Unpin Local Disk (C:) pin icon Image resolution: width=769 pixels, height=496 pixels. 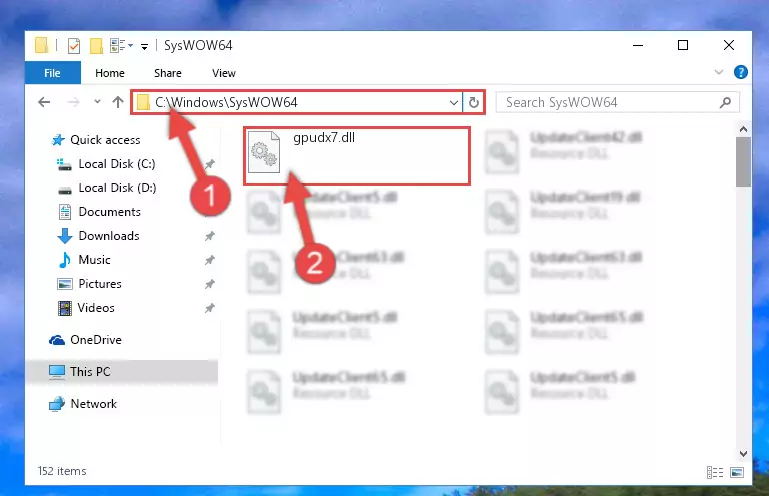(x=209, y=164)
